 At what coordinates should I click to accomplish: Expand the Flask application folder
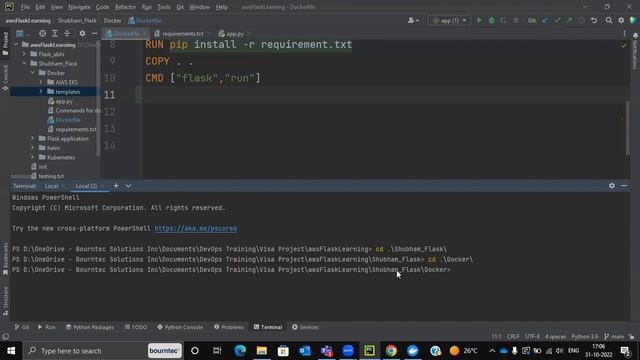tap(33, 138)
